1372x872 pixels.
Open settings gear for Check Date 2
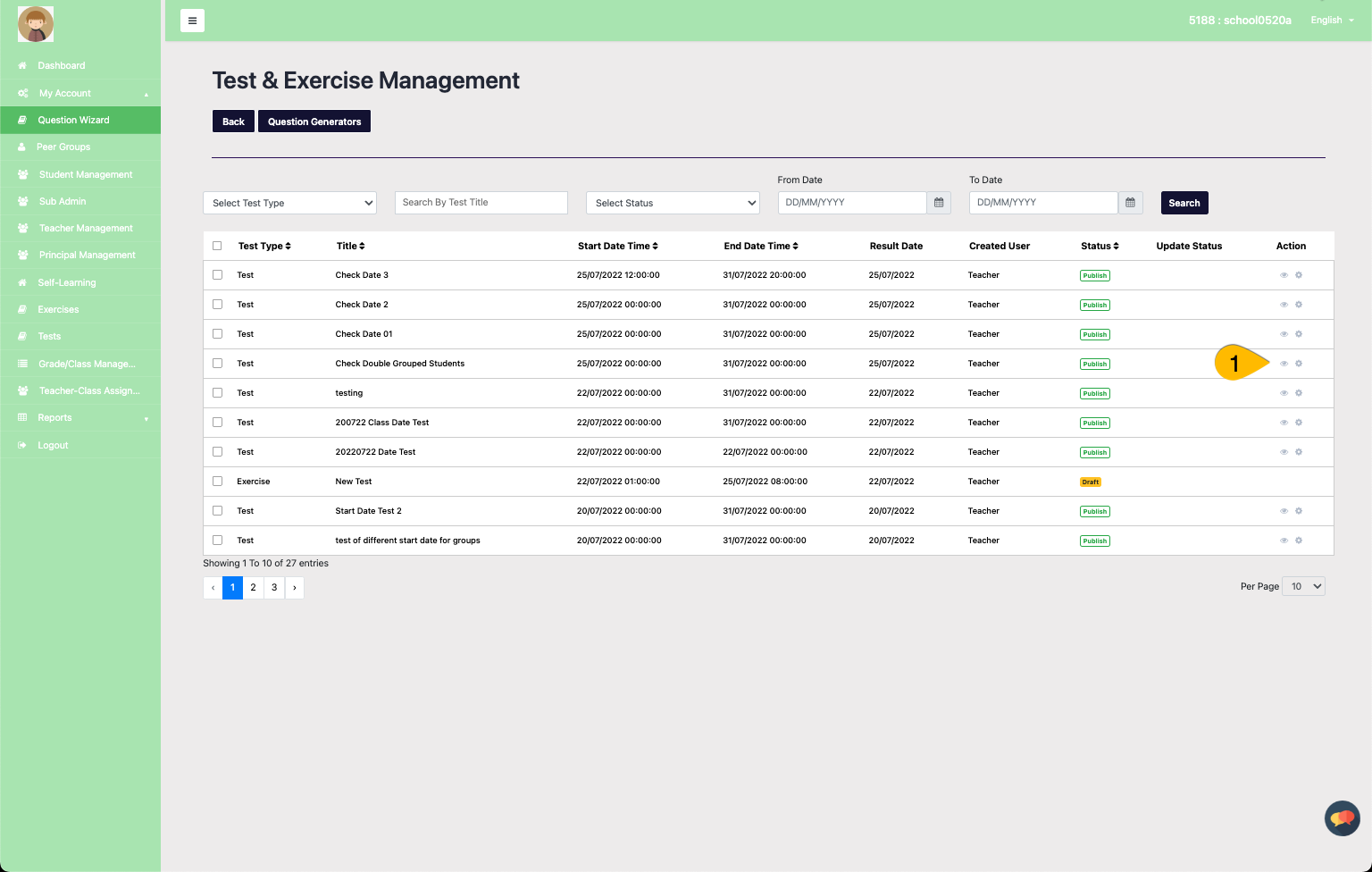tap(1299, 305)
